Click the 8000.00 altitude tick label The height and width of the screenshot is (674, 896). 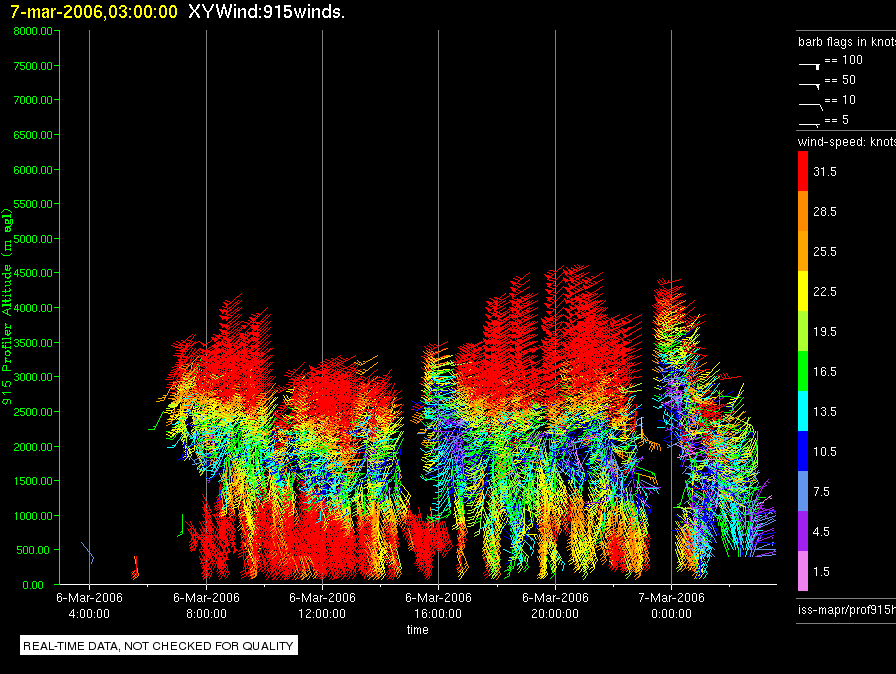(33, 31)
